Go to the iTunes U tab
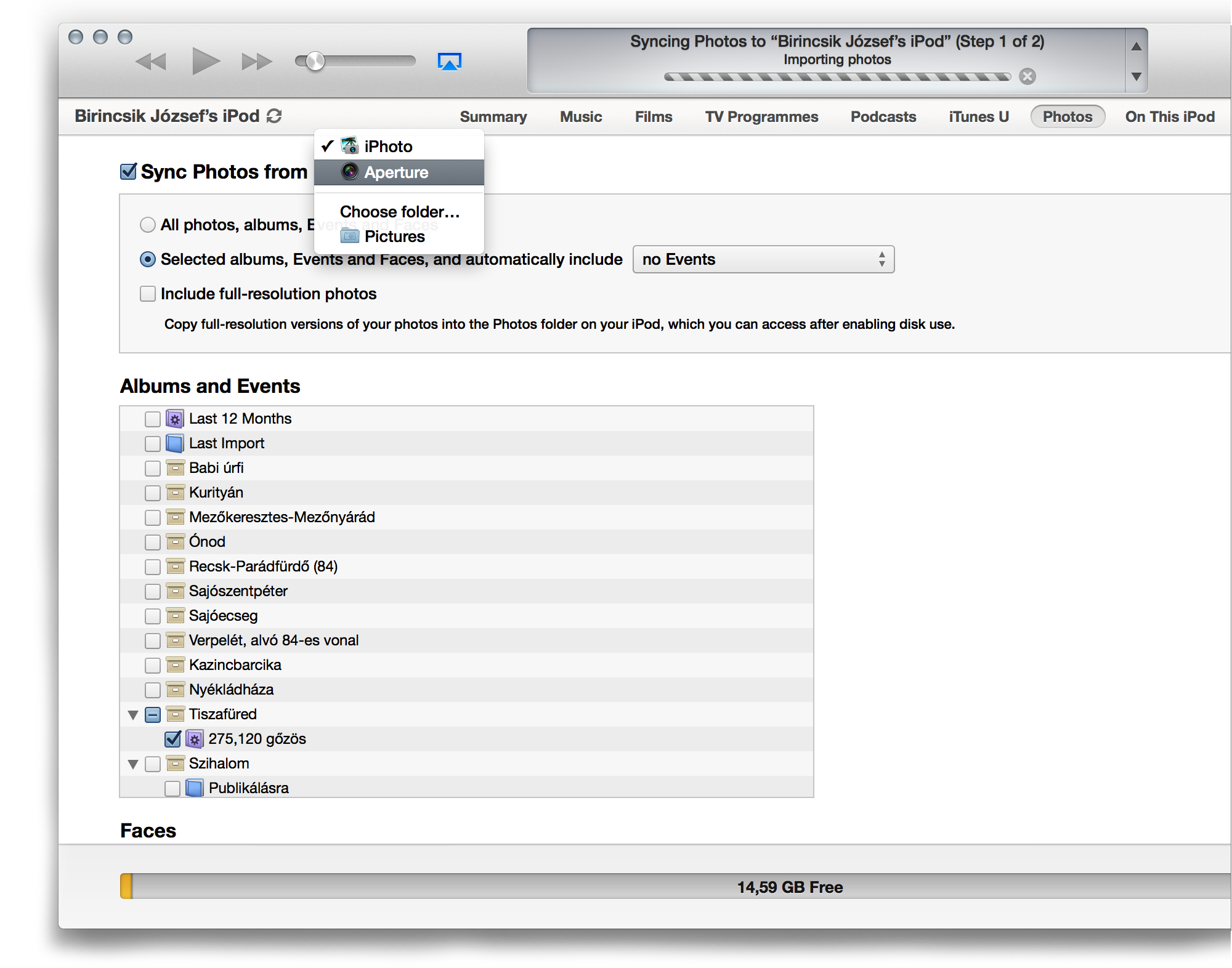Viewport: 1232px width, 968px height. (x=979, y=117)
